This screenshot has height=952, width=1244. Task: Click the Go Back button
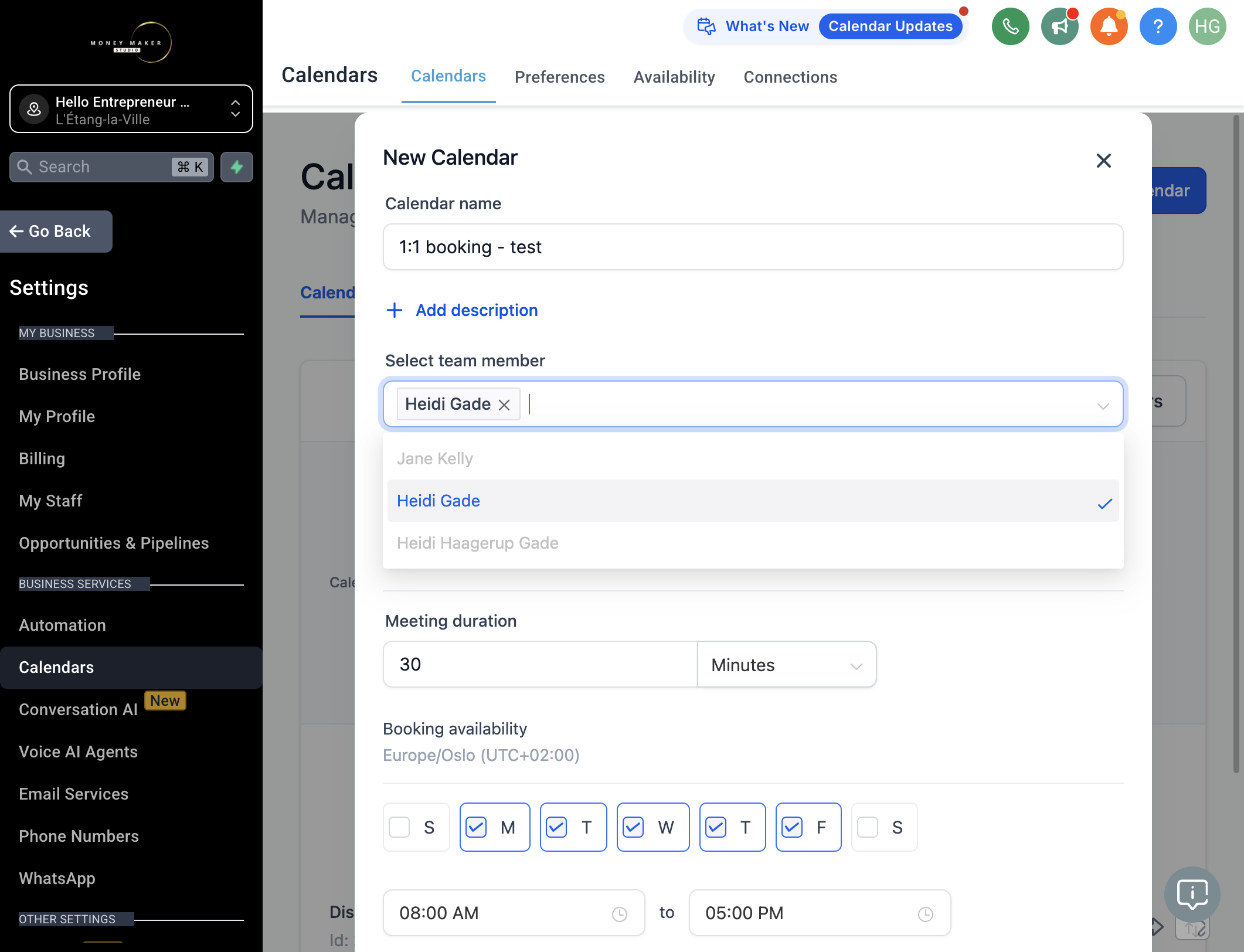pos(56,232)
